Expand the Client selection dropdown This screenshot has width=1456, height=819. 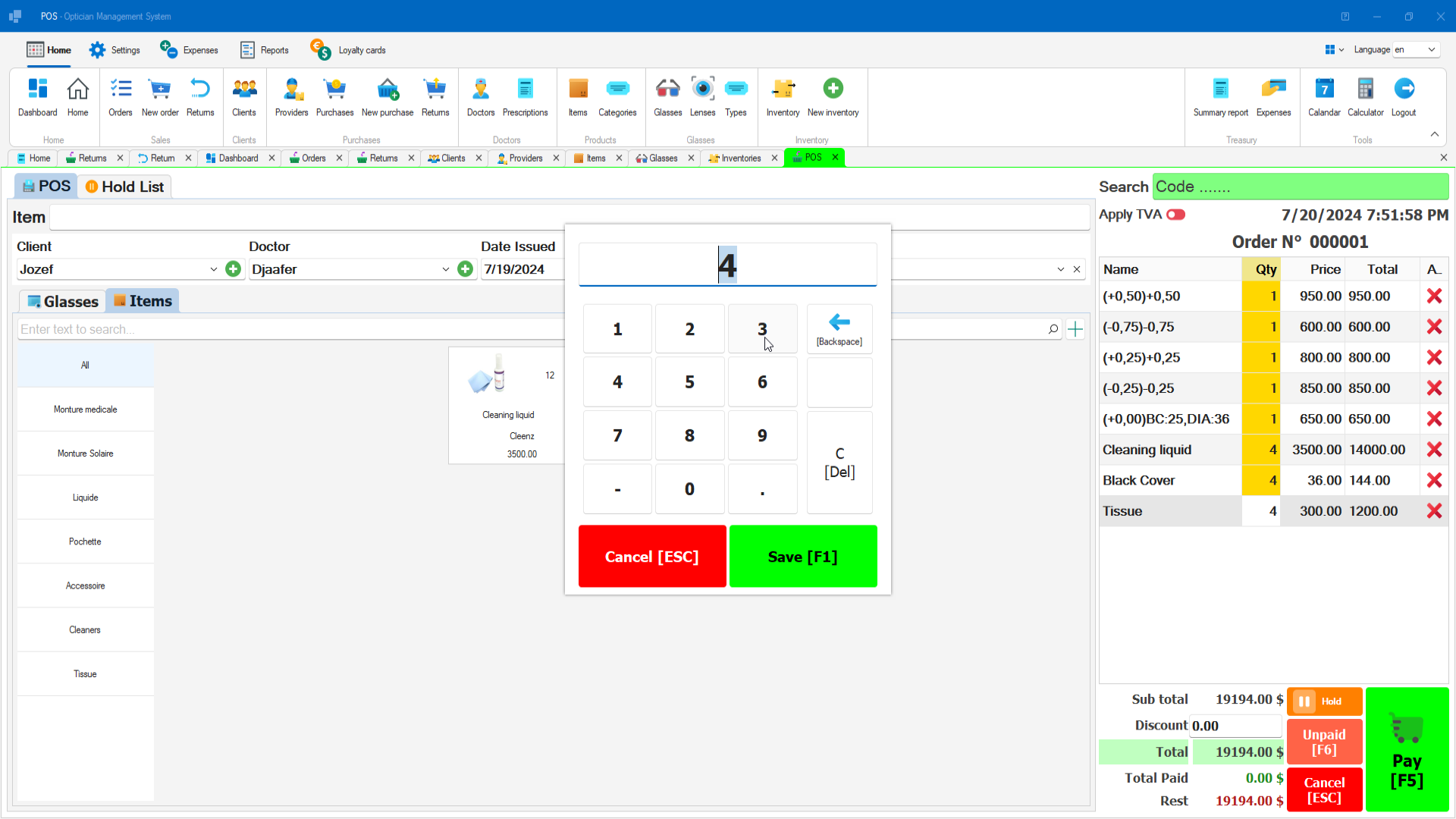coord(213,269)
